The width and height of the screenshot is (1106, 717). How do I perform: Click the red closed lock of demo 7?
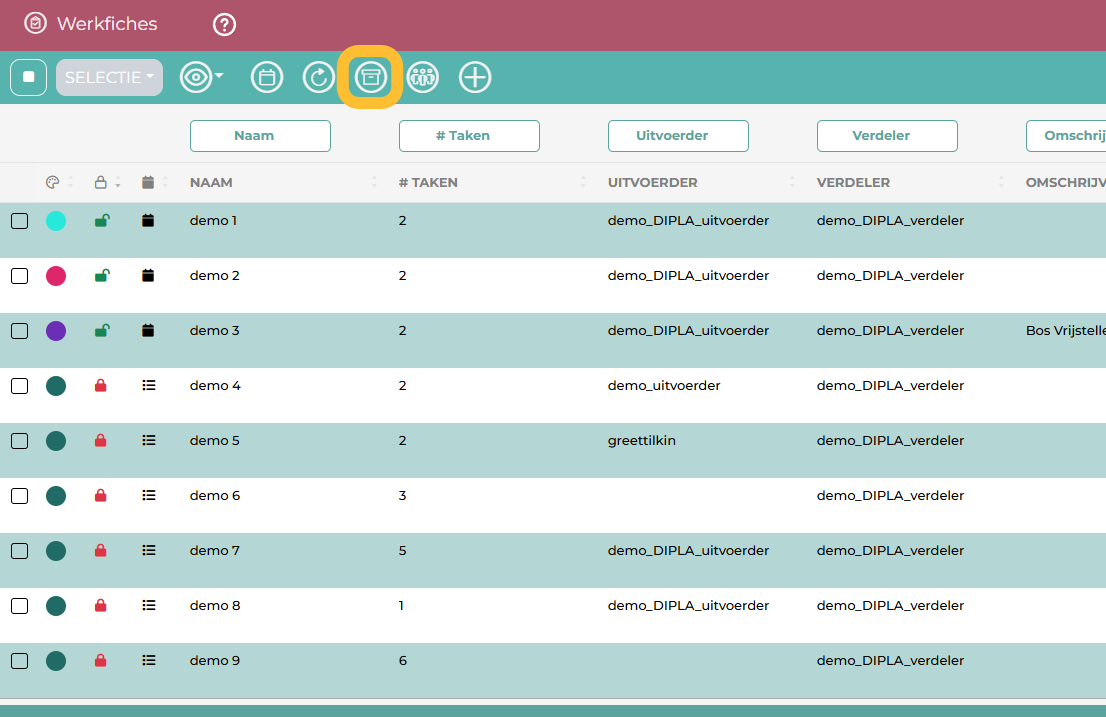tap(101, 550)
